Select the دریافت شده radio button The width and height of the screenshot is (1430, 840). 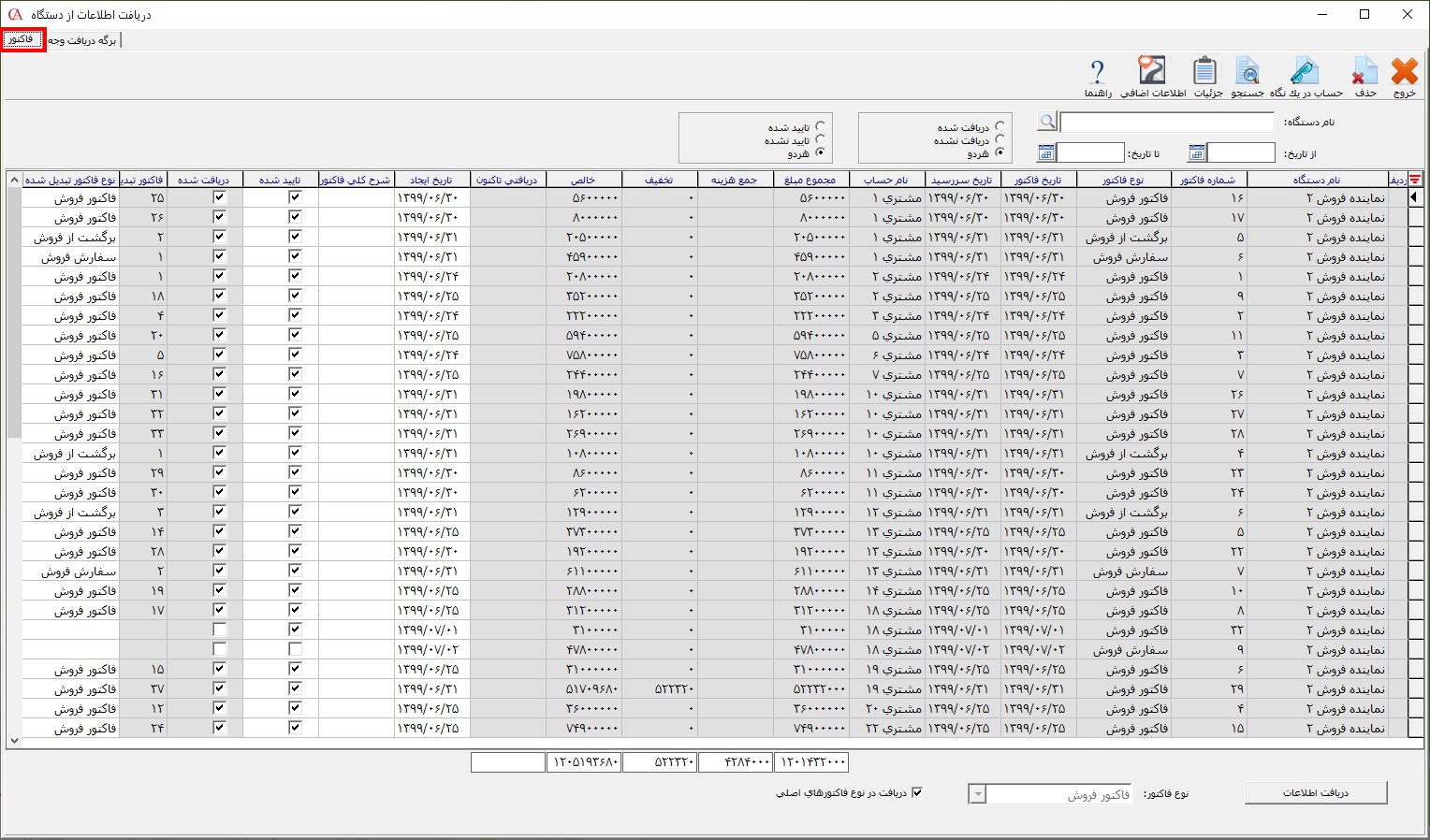(1000, 126)
